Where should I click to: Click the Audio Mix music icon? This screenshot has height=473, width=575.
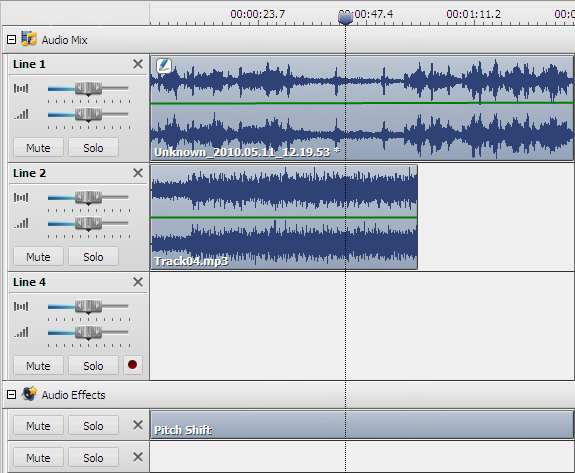[x=29, y=38]
